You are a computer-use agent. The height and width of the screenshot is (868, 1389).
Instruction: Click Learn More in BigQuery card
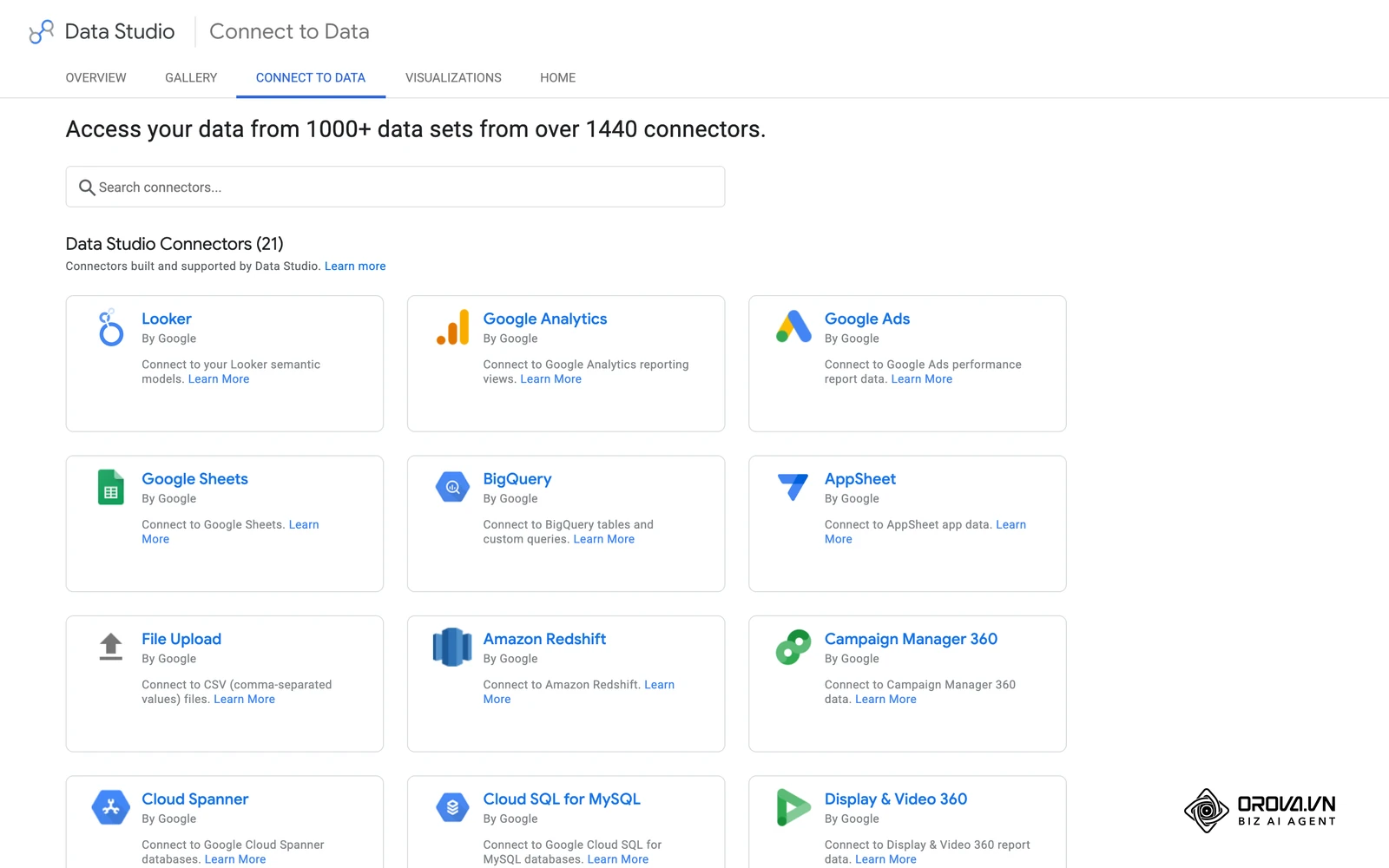coord(604,539)
